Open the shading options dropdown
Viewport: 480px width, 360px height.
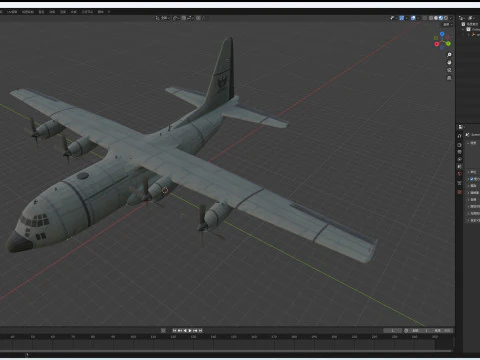451,18
